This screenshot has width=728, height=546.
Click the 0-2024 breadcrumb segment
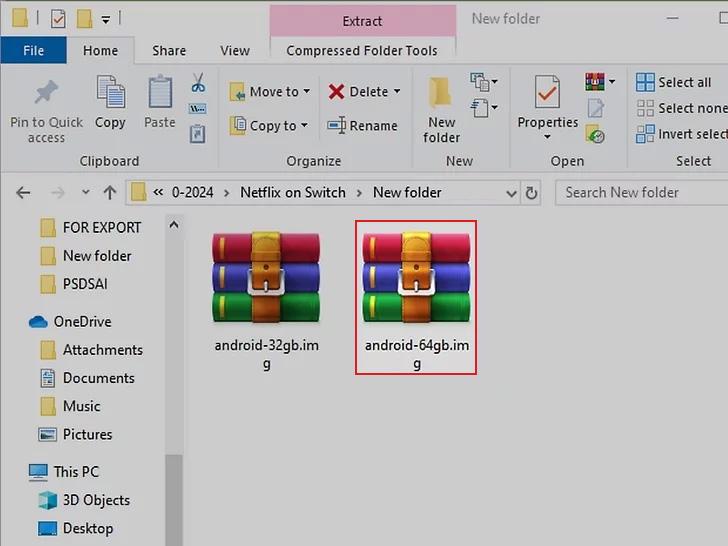click(192, 192)
